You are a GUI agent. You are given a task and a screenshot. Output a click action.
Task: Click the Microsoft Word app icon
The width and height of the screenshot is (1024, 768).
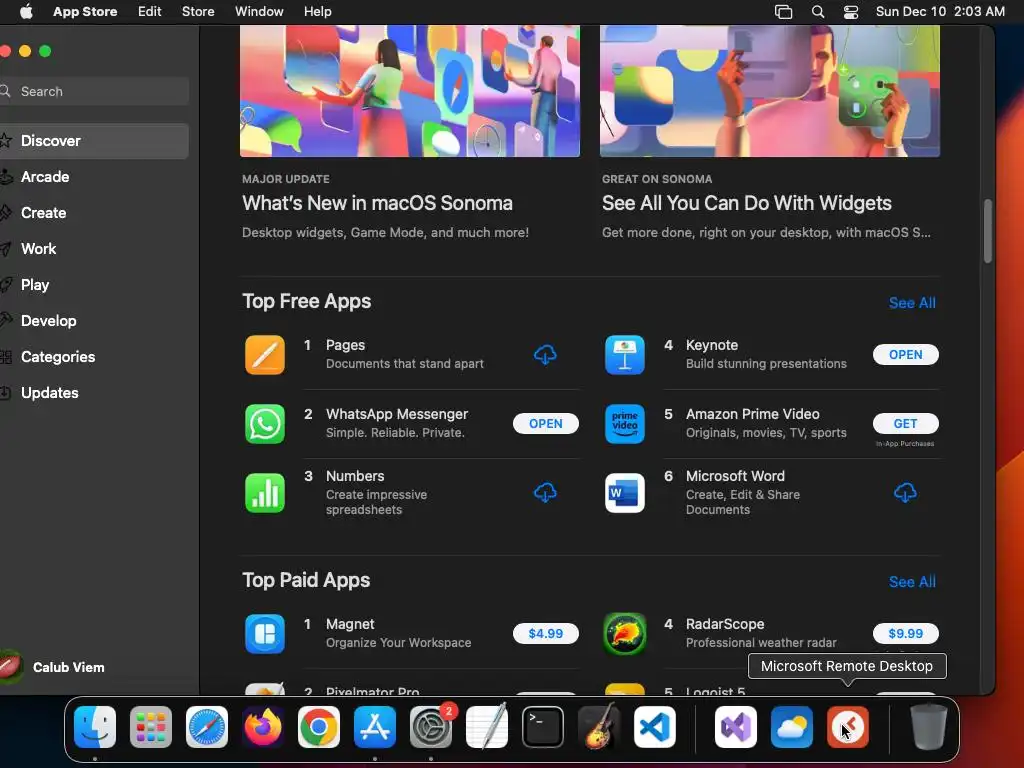(624, 492)
